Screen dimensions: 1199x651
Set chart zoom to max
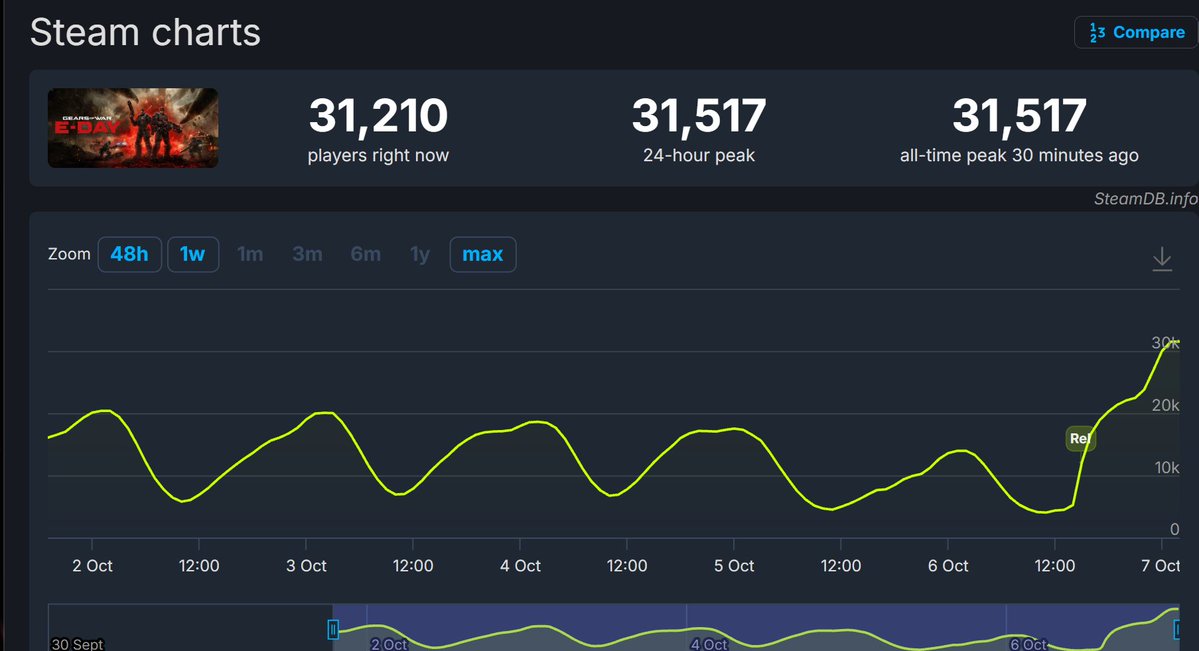[x=483, y=254]
